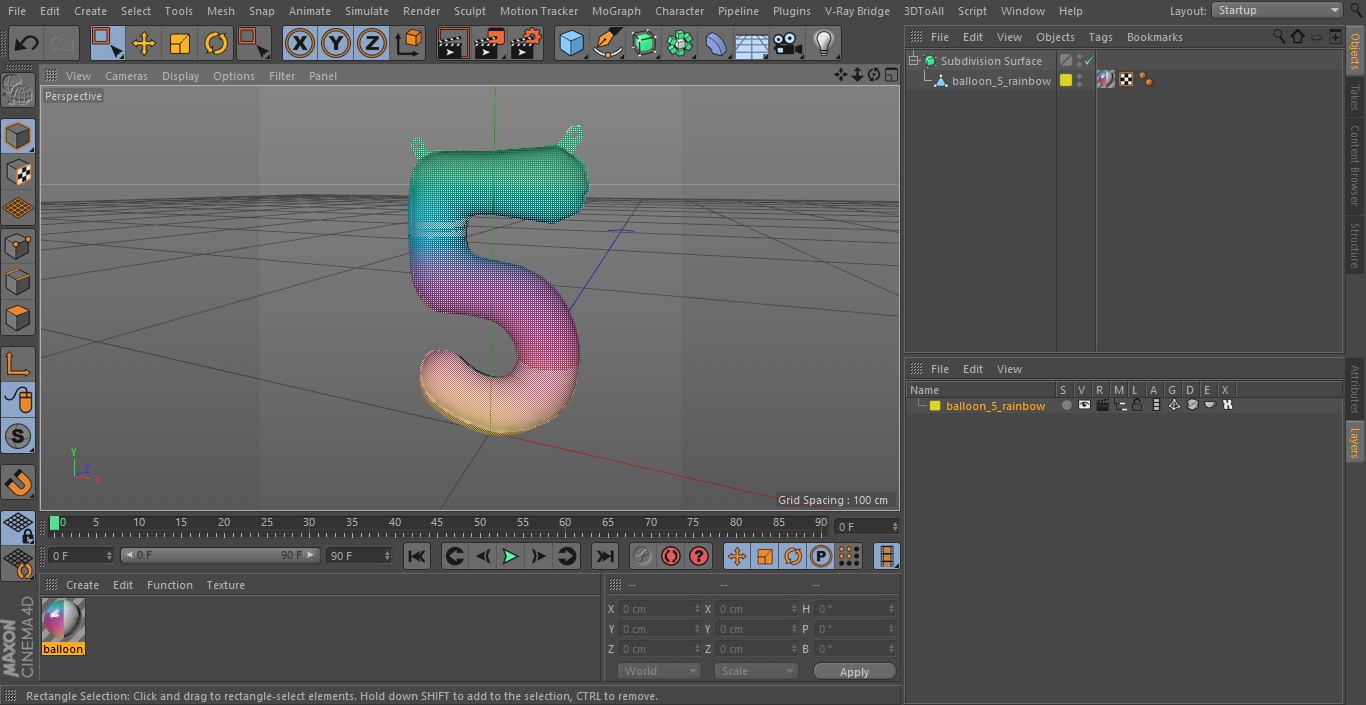
Task: Open the Mesh menu
Action: point(220,11)
